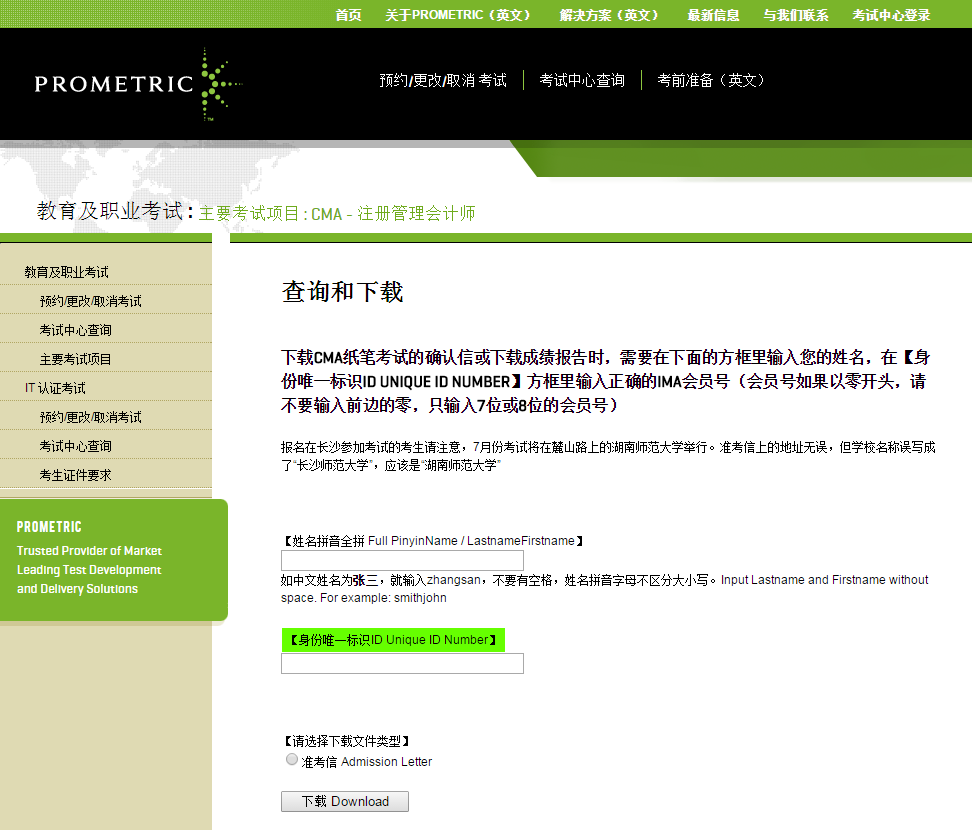Click the 与我们联系 contact link

pyautogui.click(x=796, y=15)
